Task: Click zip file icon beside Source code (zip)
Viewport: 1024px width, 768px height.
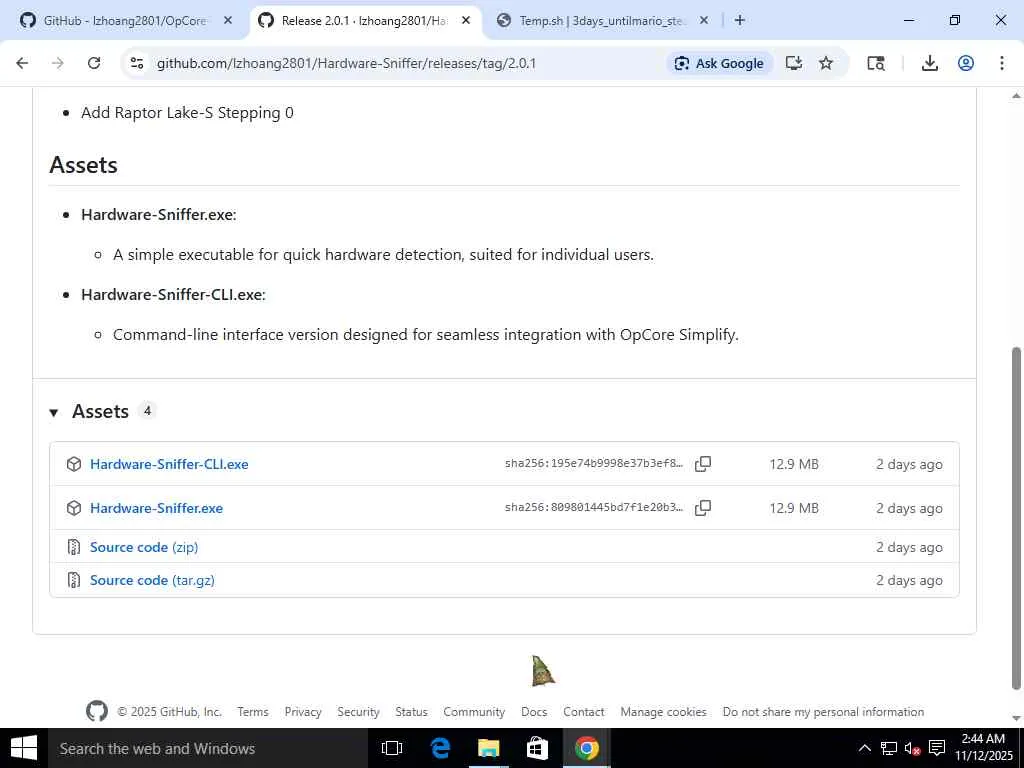Action: [74, 547]
